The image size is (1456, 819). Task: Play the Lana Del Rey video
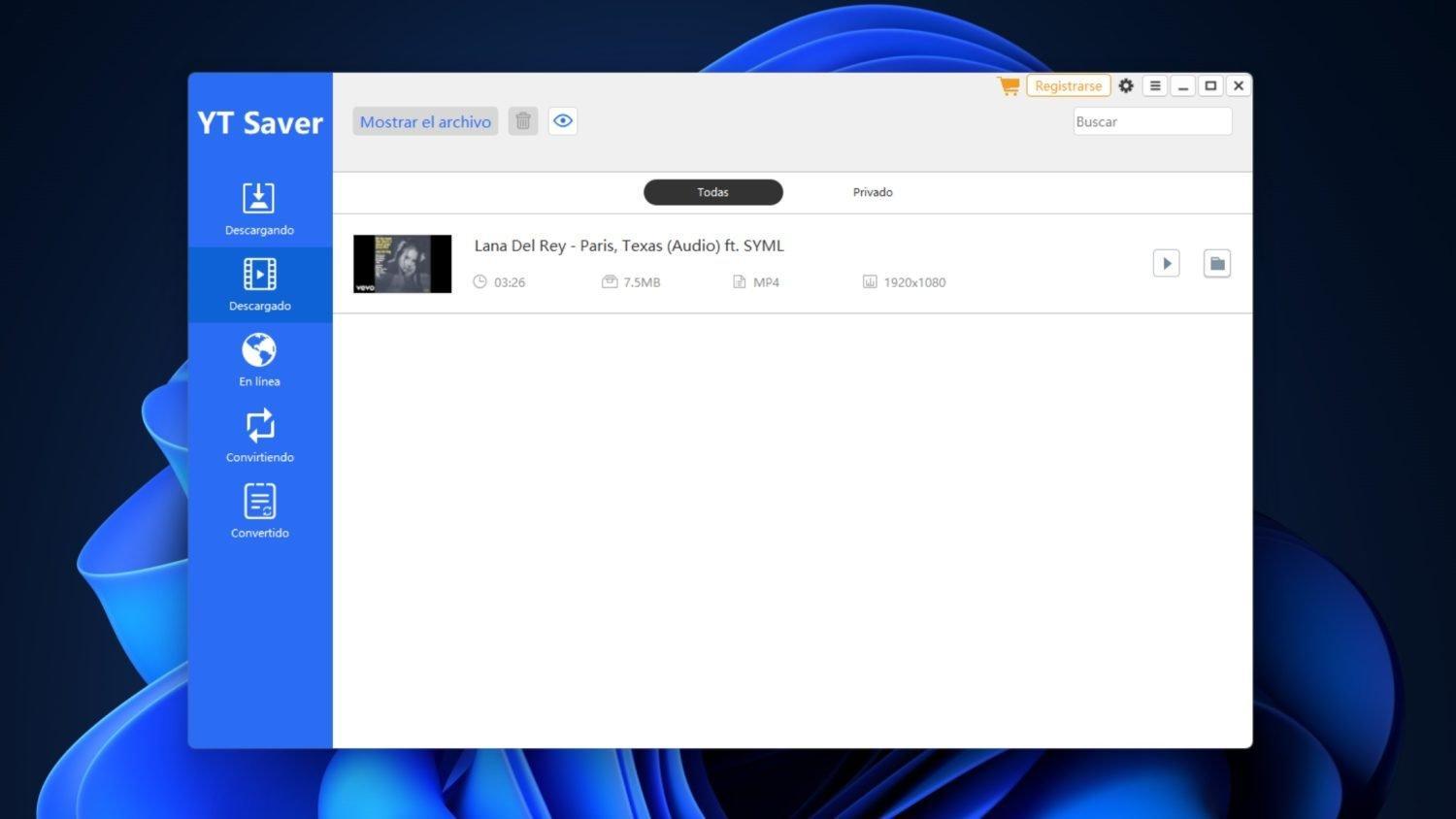pos(1167,263)
